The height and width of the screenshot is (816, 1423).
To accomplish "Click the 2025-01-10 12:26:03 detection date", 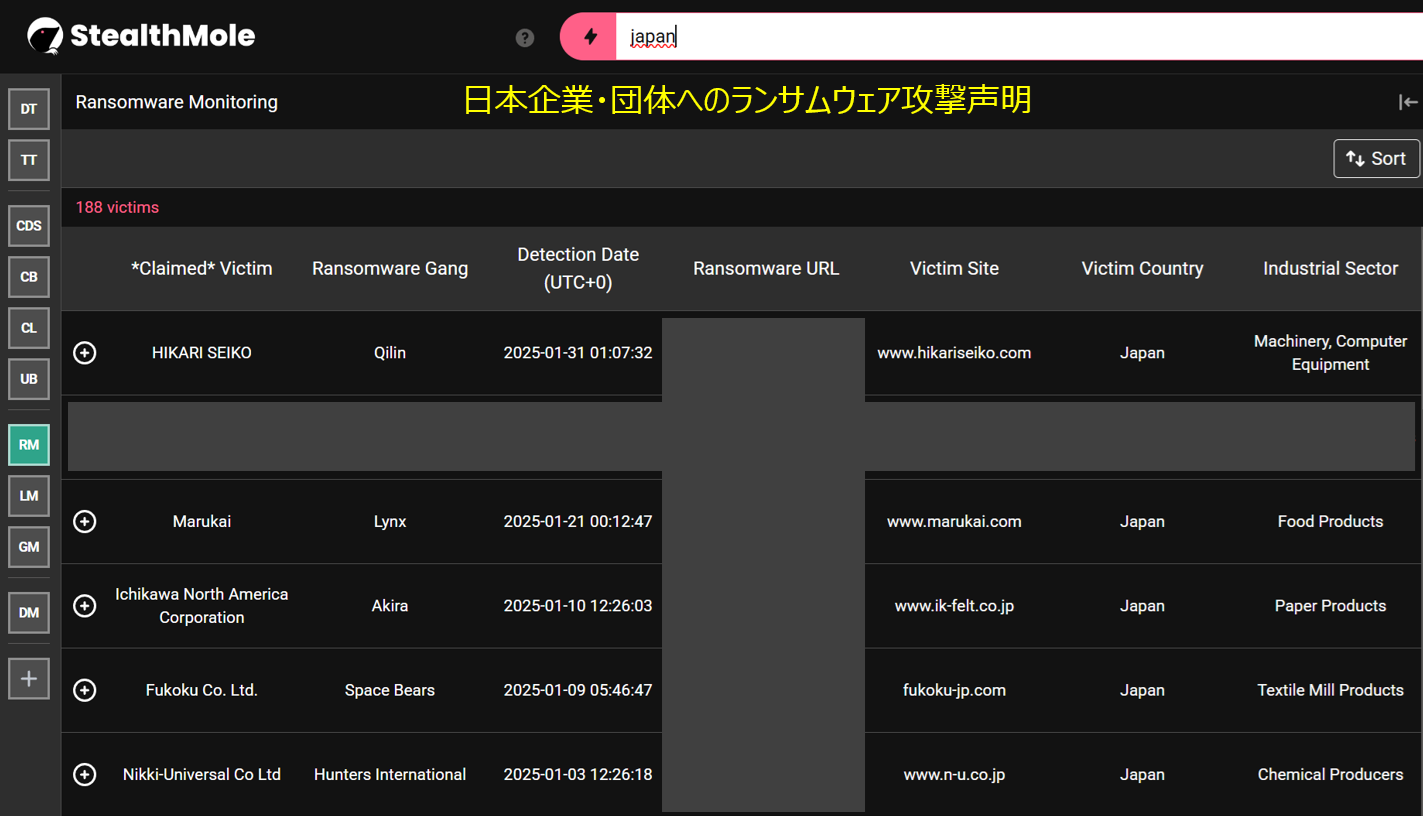I will pos(578,606).
